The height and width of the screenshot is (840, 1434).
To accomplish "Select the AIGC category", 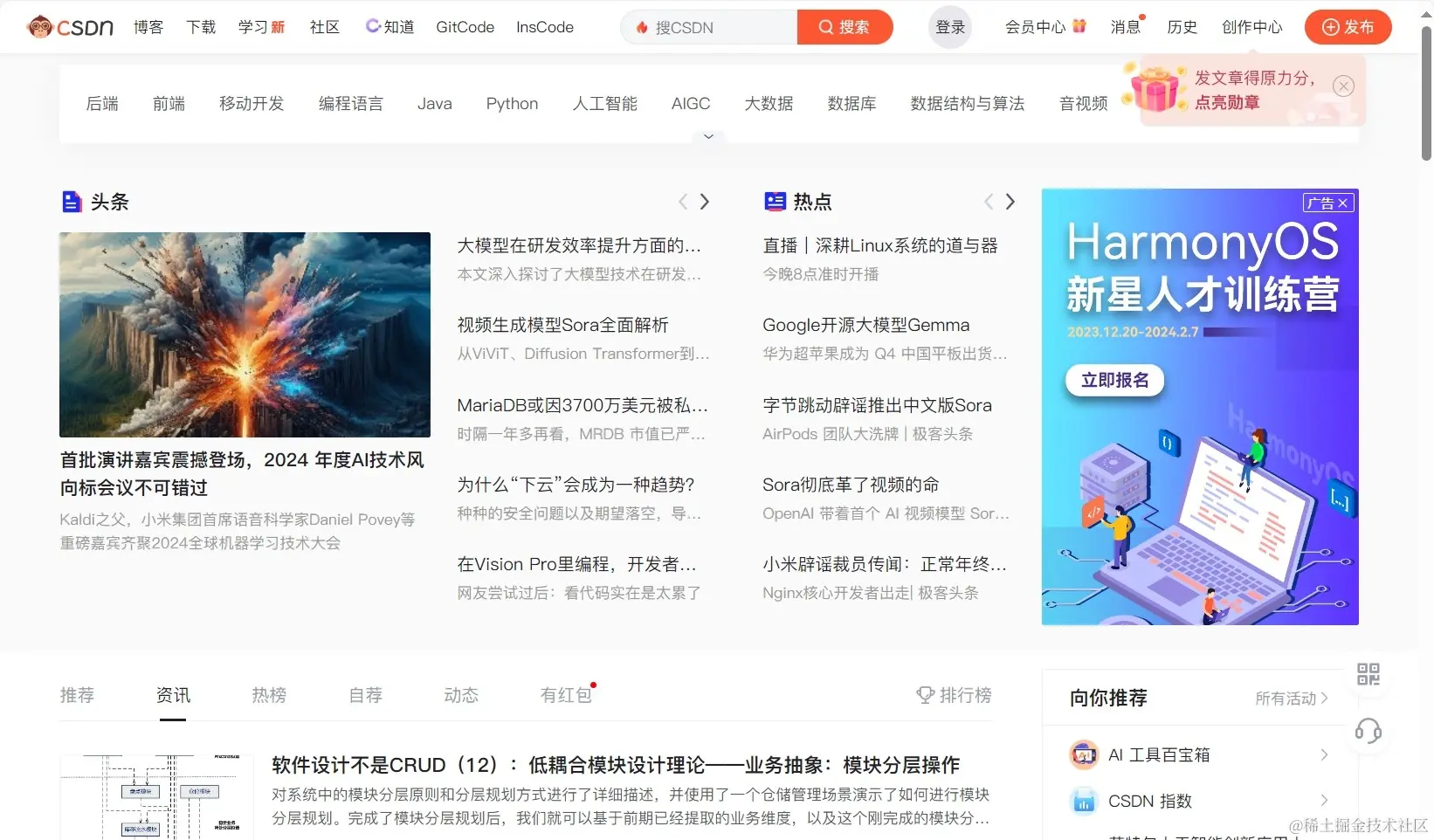I will [691, 104].
